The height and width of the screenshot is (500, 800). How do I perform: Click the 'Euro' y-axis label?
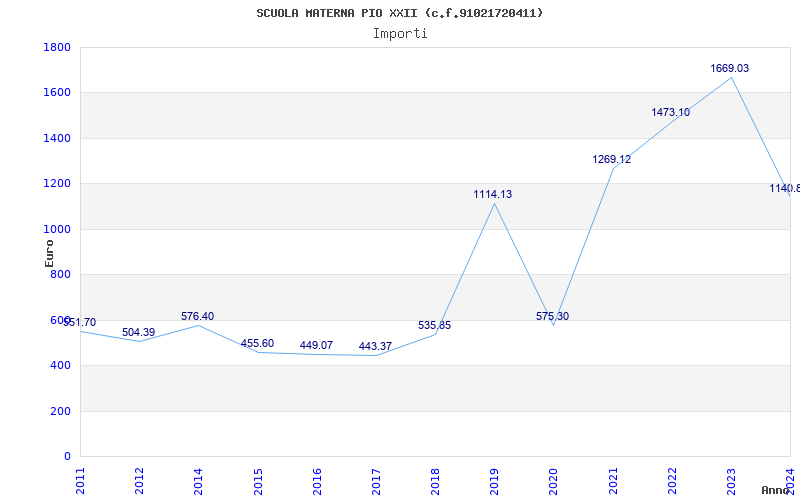point(49,253)
